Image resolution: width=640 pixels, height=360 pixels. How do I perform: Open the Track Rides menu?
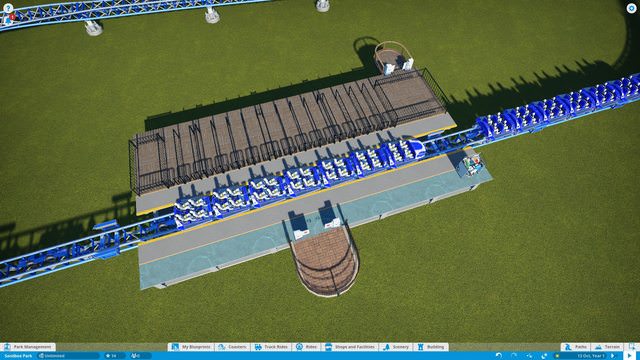click(x=271, y=347)
